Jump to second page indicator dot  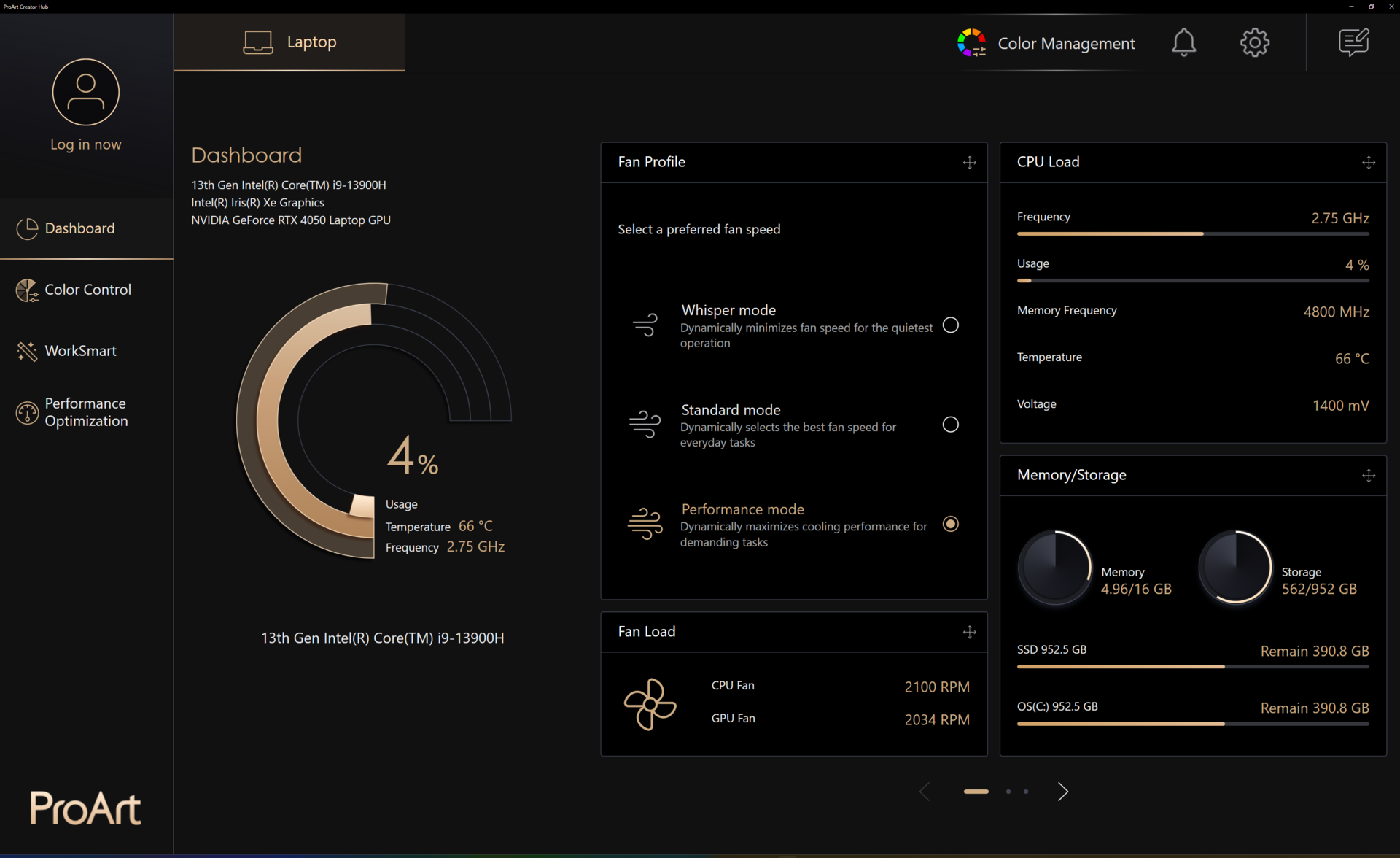click(1008, 792)
